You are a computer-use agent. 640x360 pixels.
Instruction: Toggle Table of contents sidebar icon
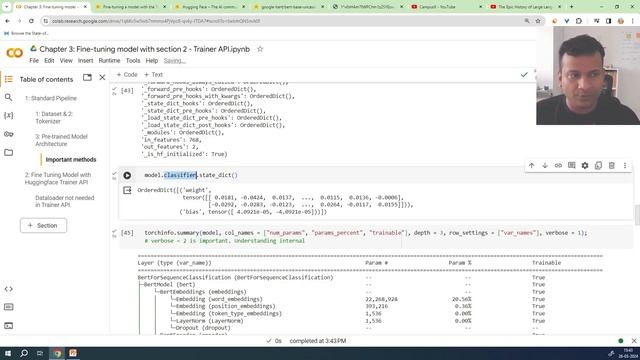9,79
